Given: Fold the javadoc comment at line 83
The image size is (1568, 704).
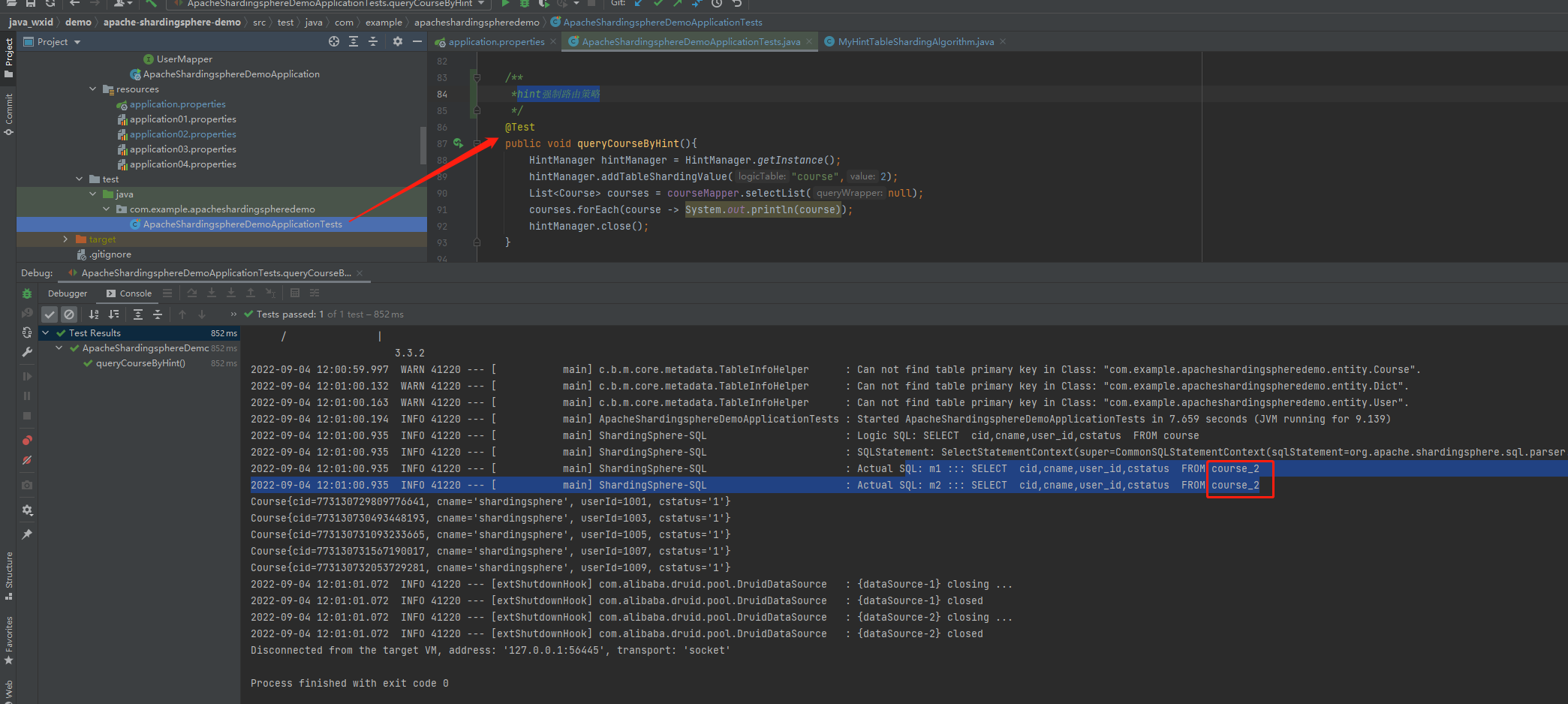Looking at the screenshot, I should 476,77.
